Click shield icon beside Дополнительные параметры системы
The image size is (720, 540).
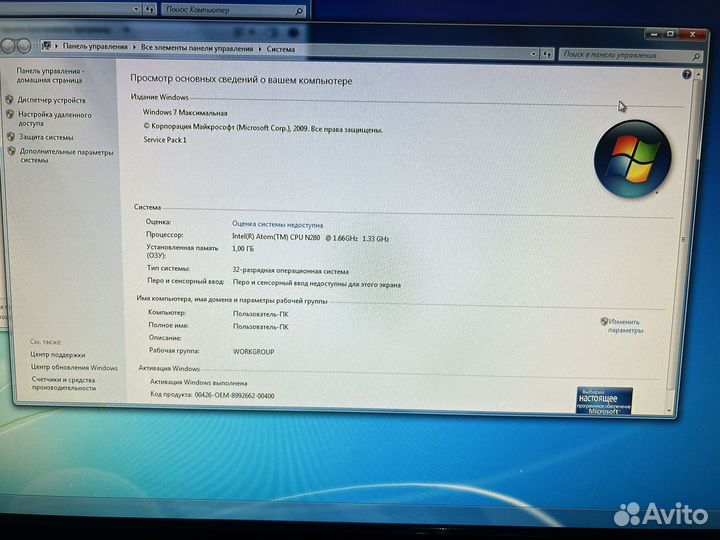[10, 152]
